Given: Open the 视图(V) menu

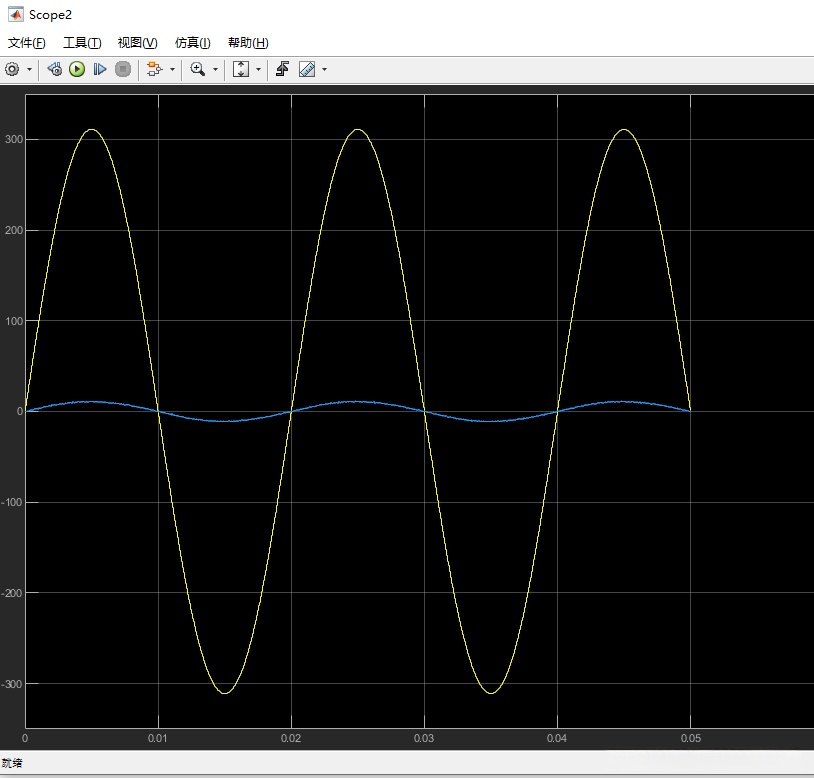Looking at the screenshot, I should 137,43.
